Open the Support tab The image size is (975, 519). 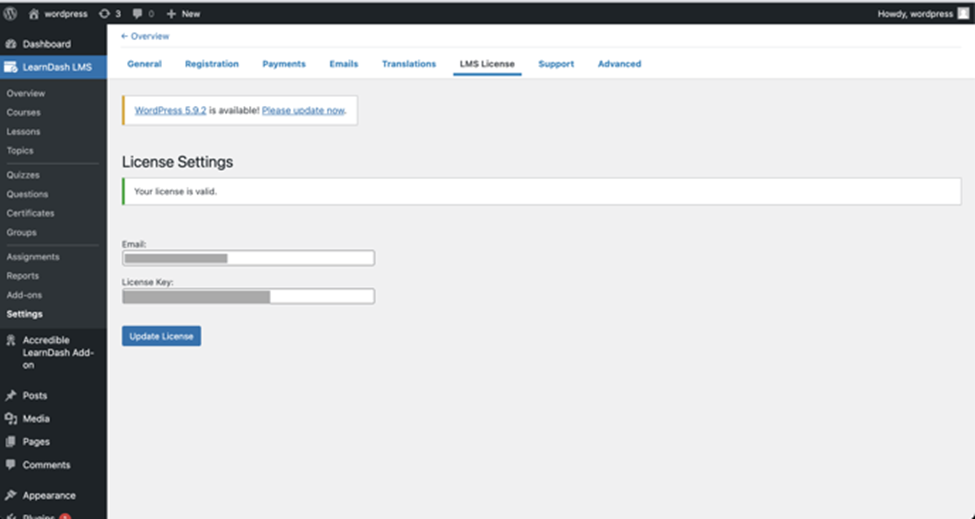(x=557, y=64)
